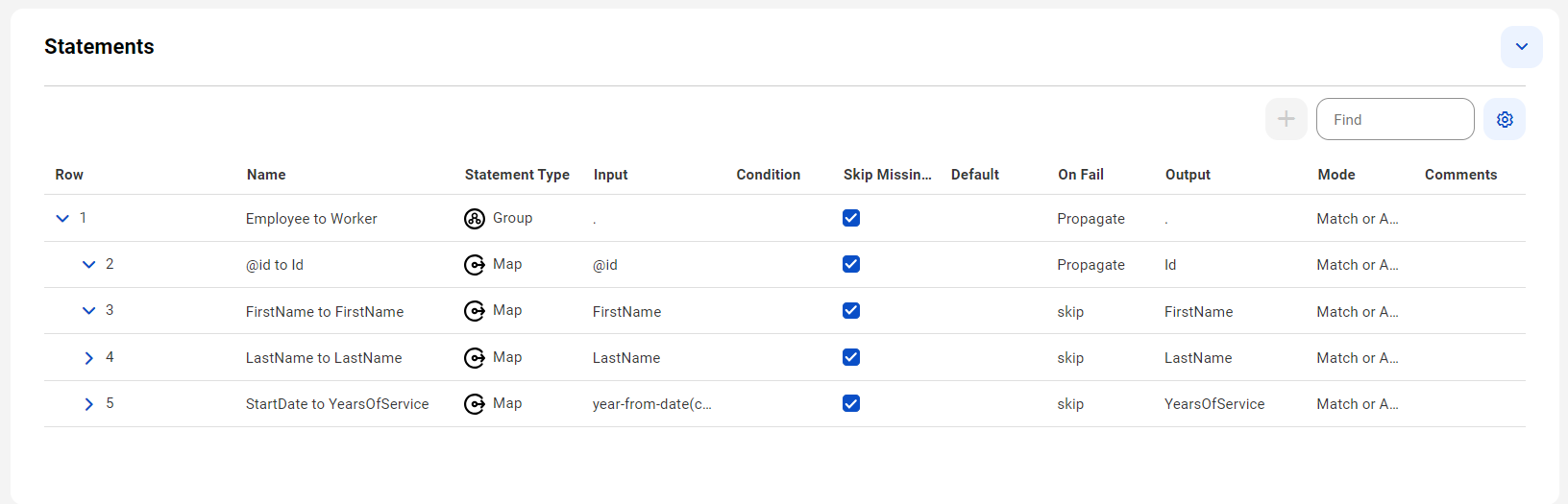
Task: Collapse row 1 Employee to Worker group
Action: point(62,219)
